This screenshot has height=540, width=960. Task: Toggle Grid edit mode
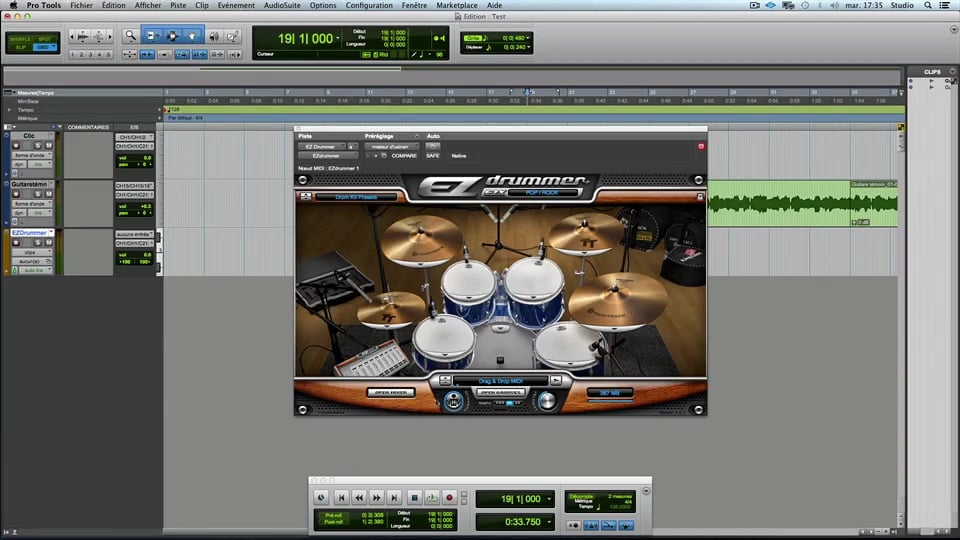(43, 47)
